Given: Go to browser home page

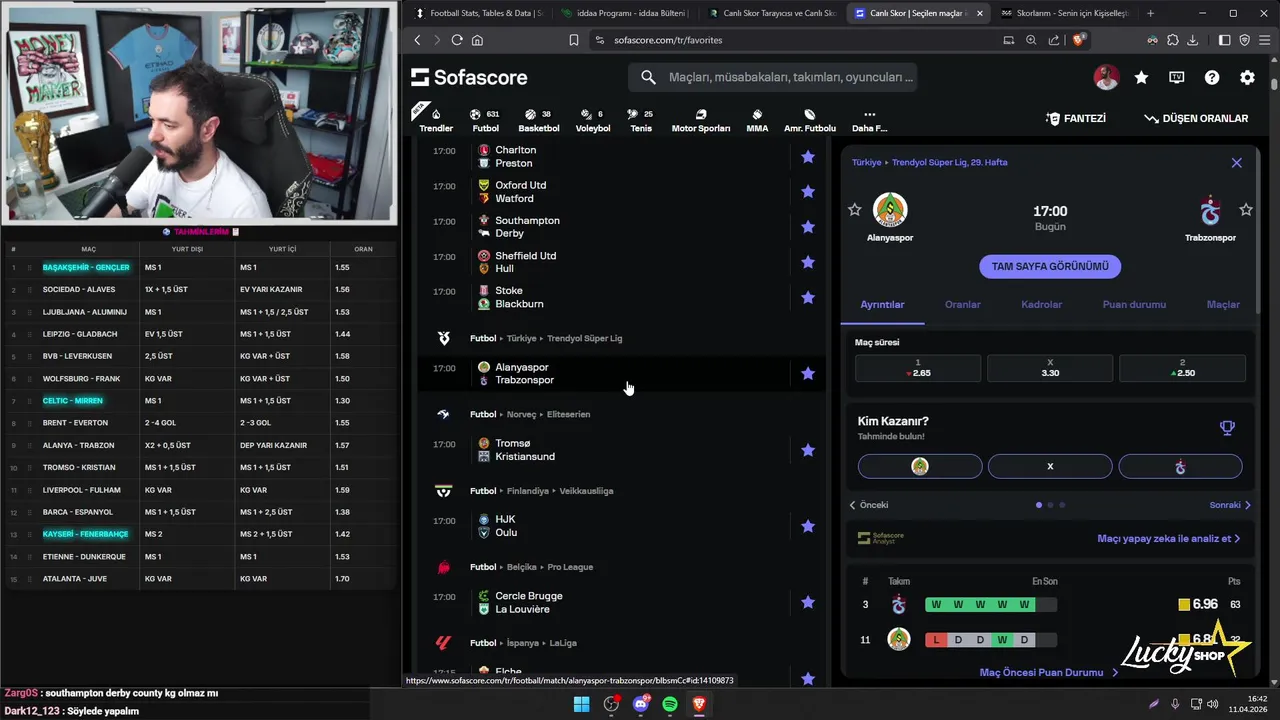Looking at the screenshot, I should tap(477, 40).
